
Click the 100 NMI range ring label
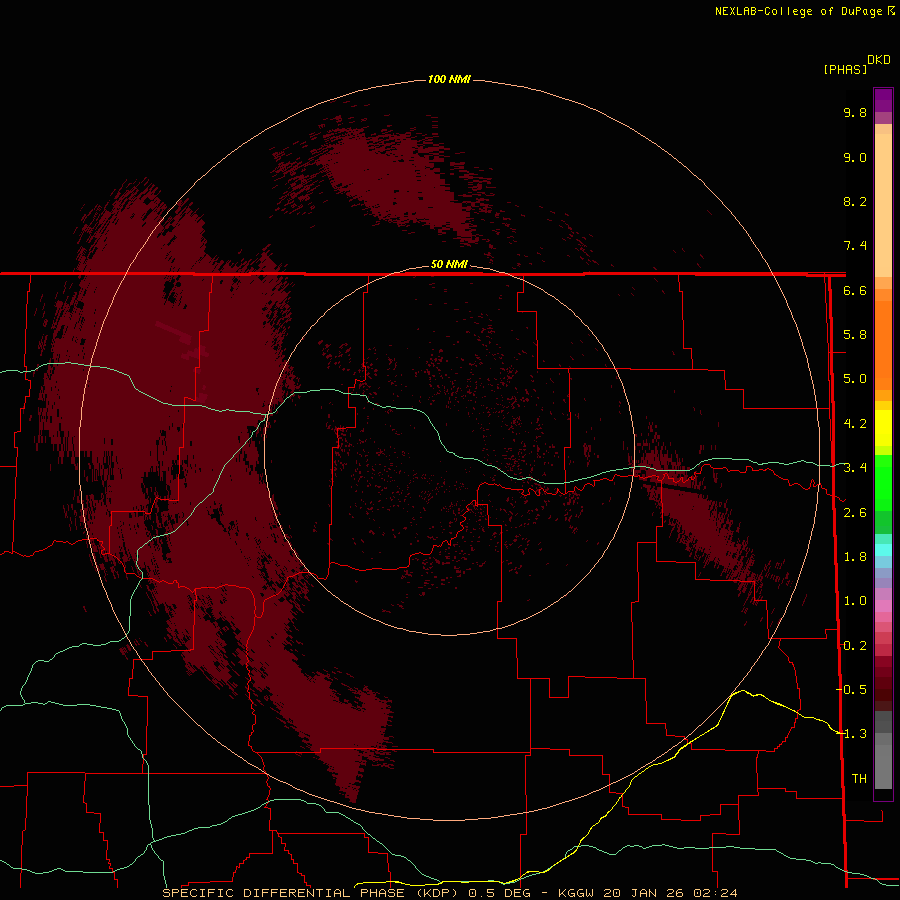tap(449, 79)
